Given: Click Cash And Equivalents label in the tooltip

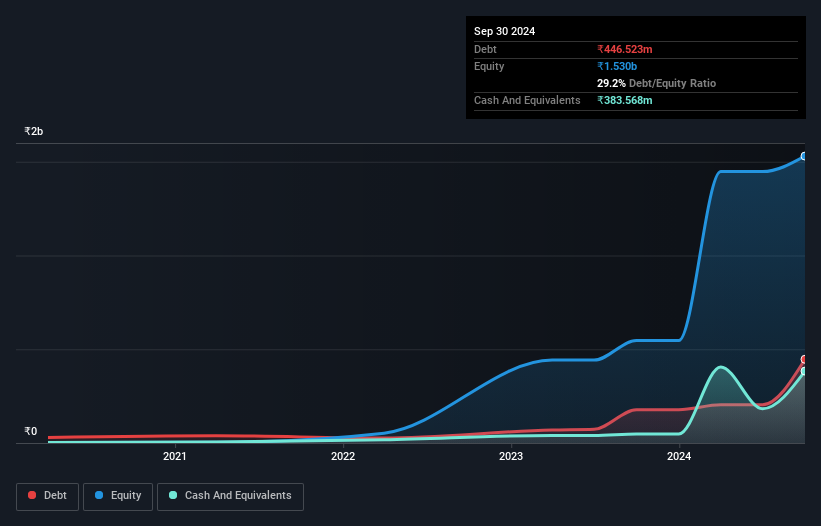Looking at the screenshot, I should click(527, 100).
